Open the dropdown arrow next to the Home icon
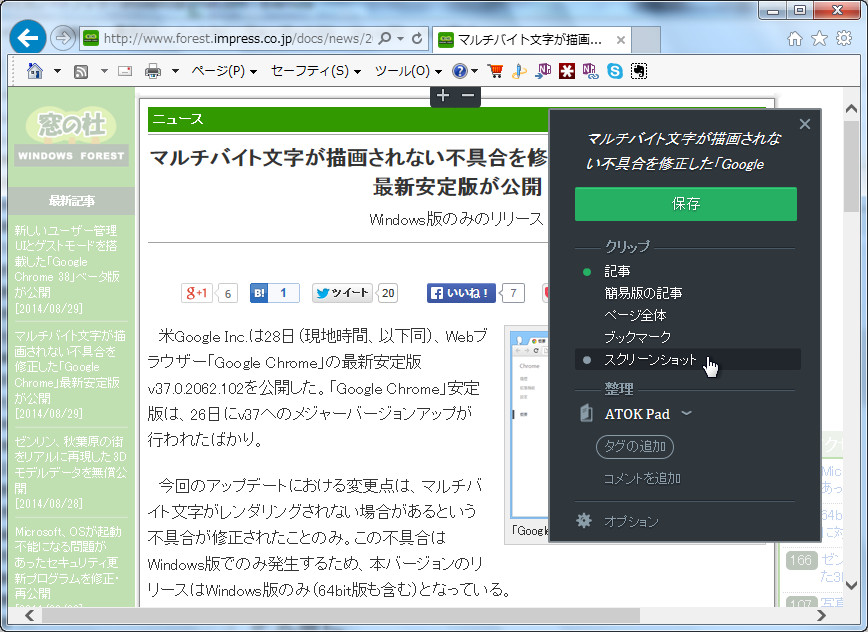 [57, 71]
